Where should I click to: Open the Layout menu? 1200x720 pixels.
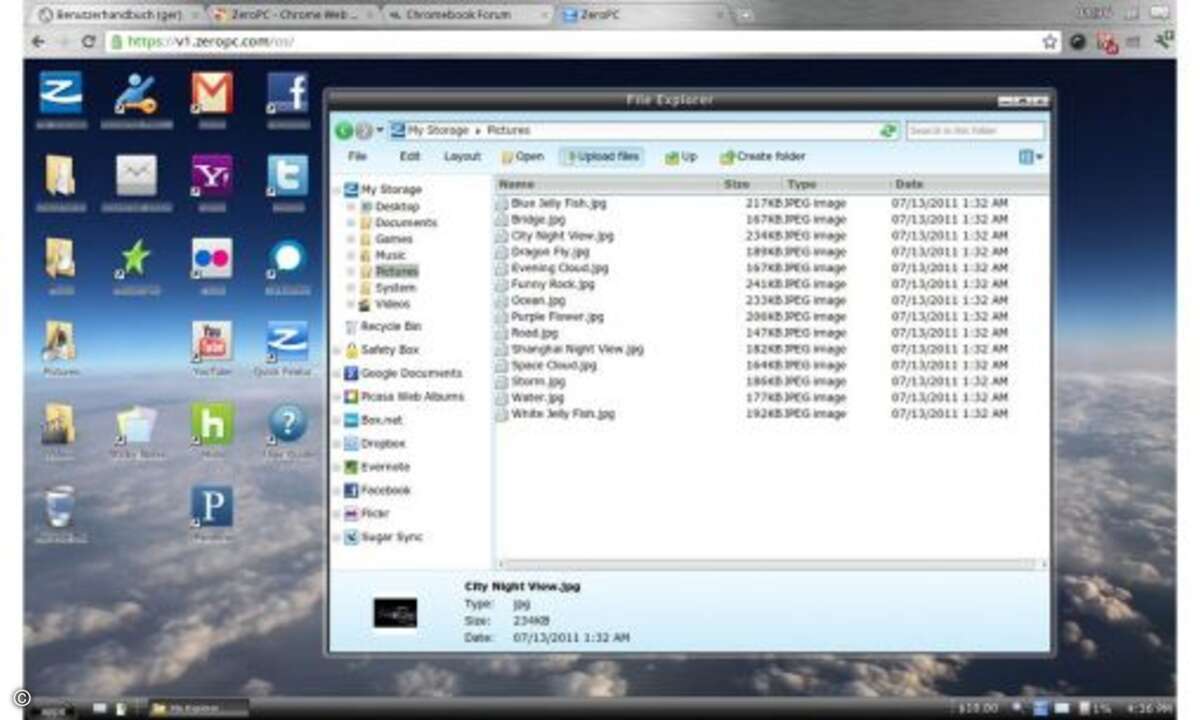coord(462,157)
